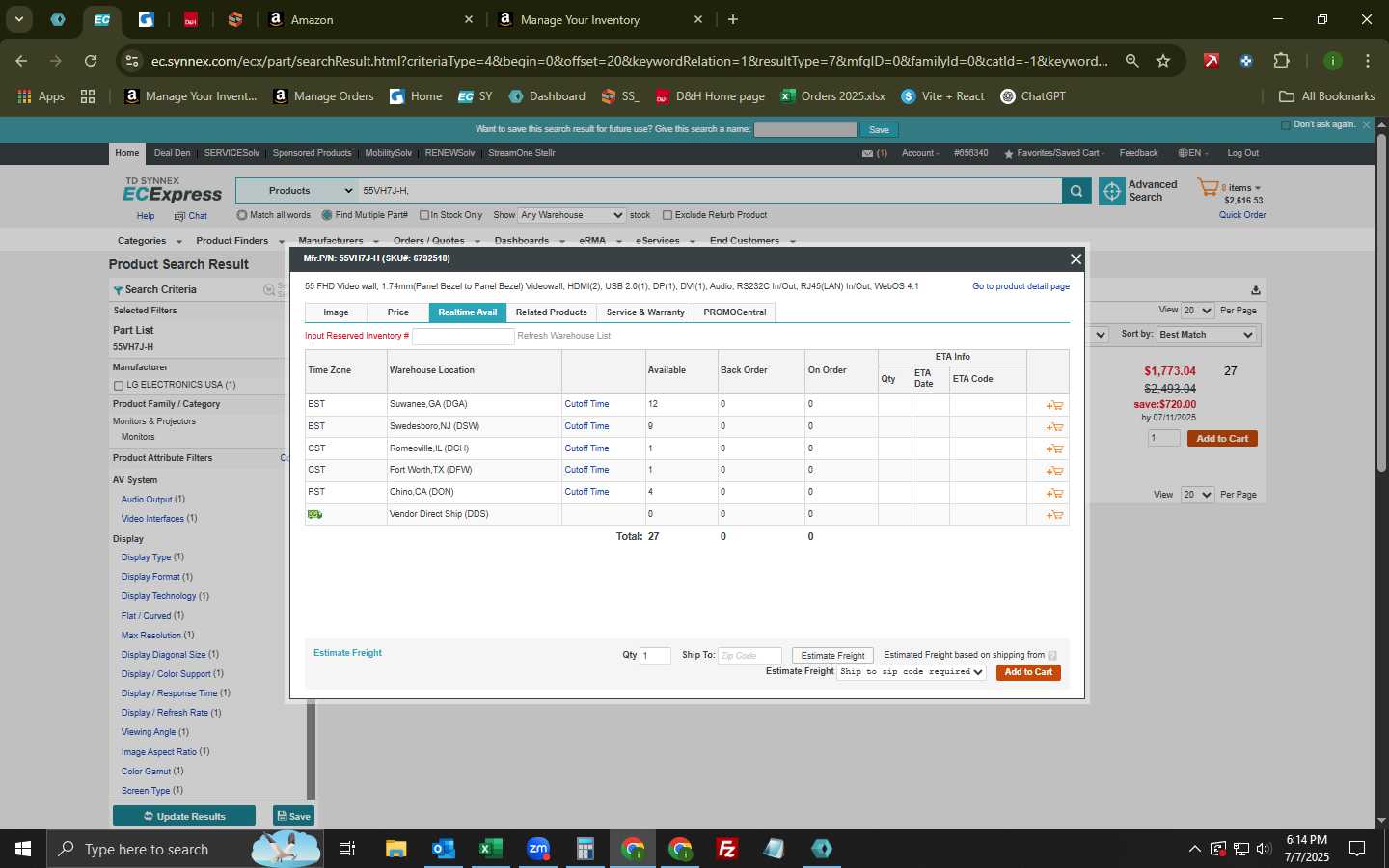Switch to the Image tab
The width and height of the screenshot is (1389, 868).
click(x=336, y=312)
